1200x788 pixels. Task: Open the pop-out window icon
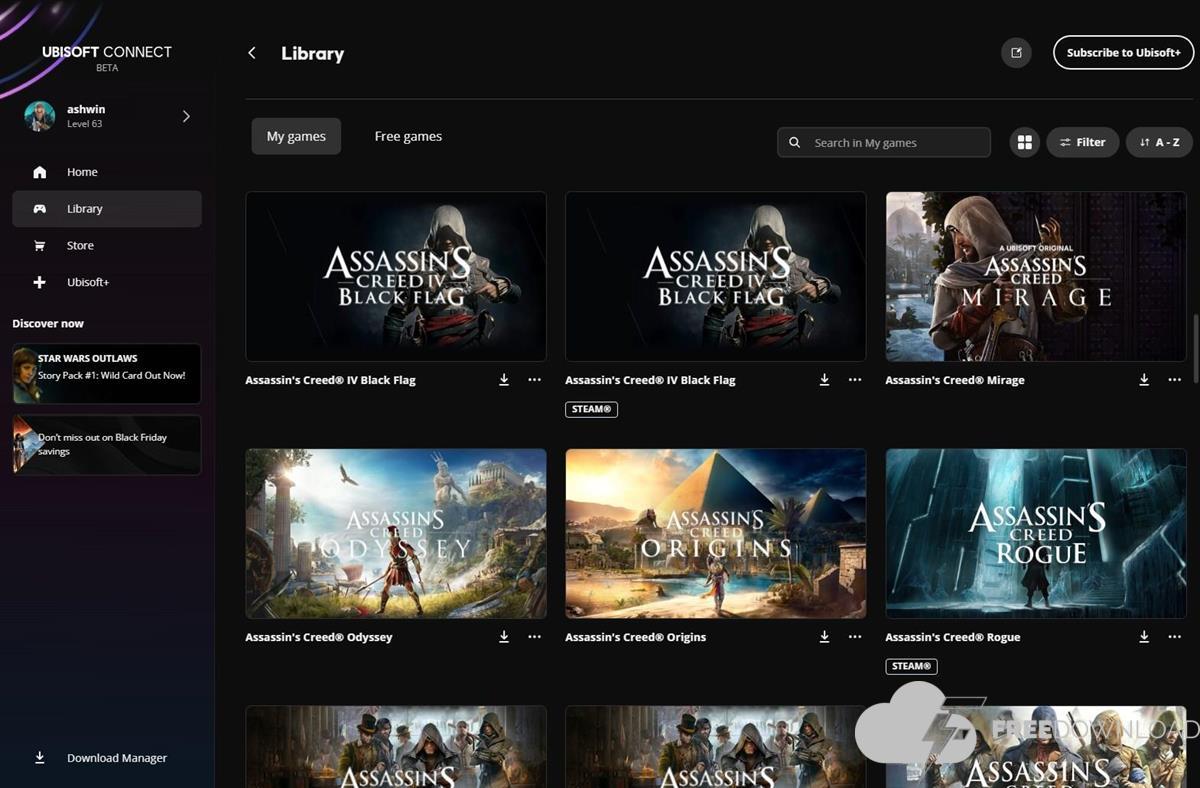[x=1016, y=53]
